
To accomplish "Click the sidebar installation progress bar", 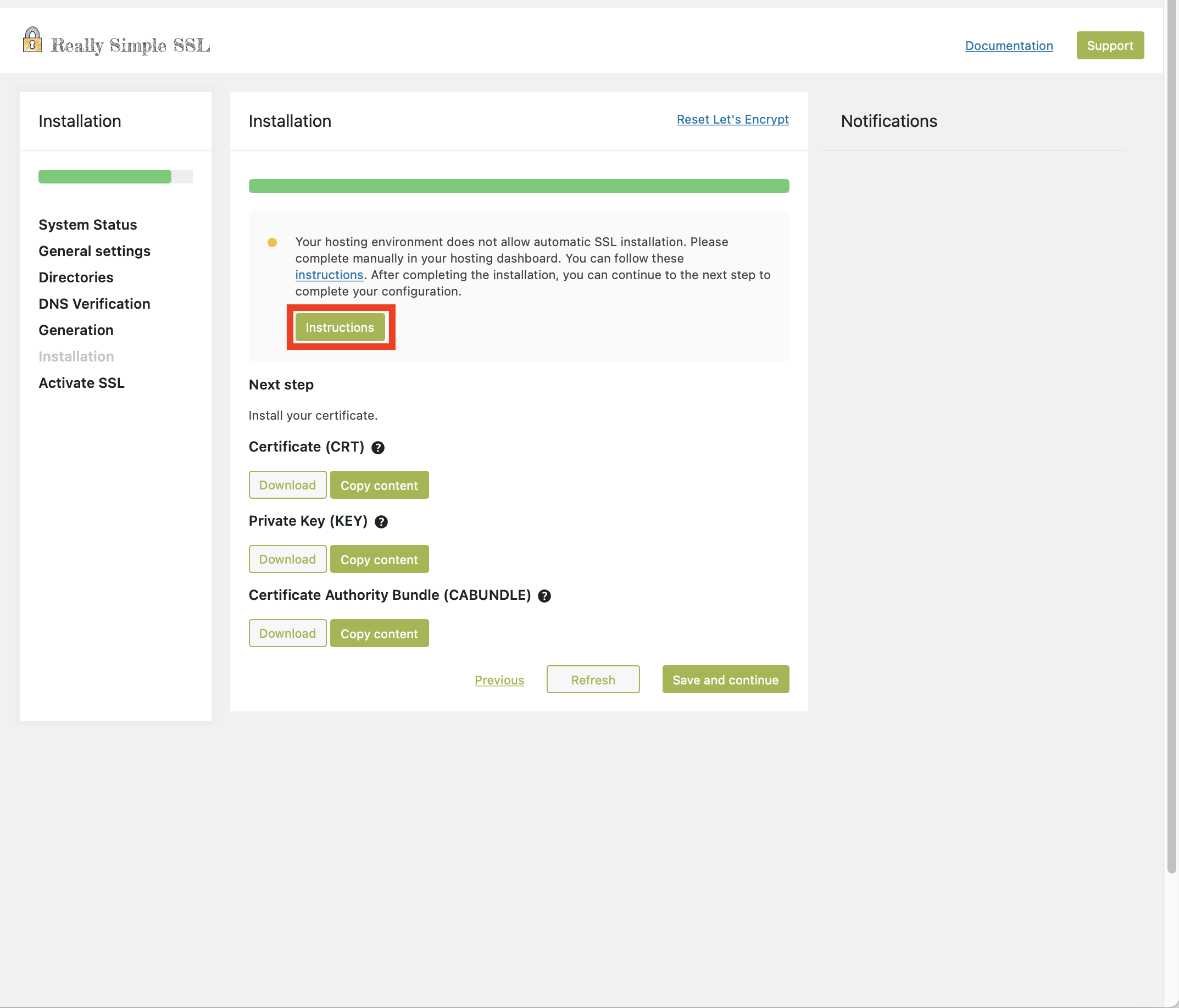I will [x=115, y=176].
